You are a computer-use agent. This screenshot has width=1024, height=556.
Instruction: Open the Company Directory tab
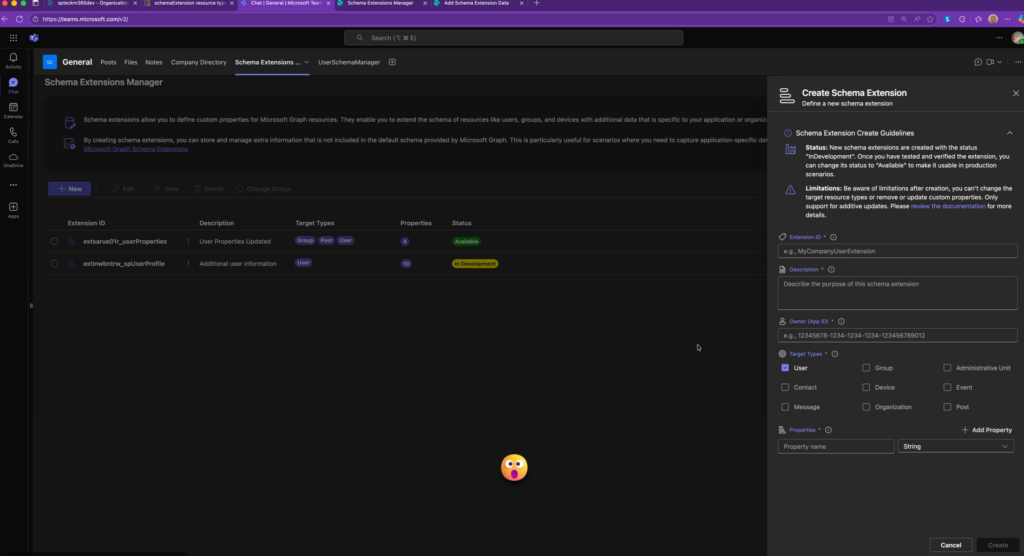[x=199, y=62]
